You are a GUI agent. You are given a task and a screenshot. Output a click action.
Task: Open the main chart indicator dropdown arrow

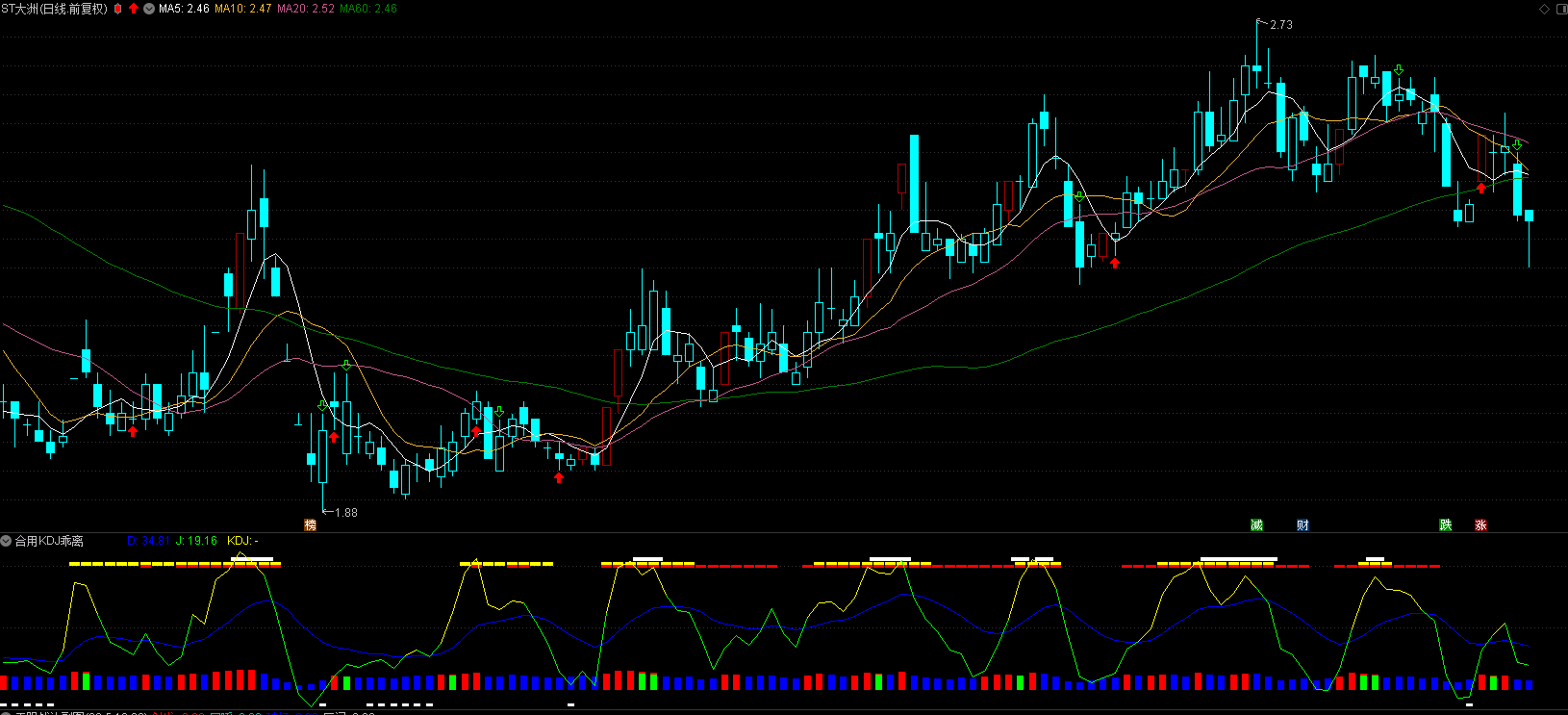point(149,9)
